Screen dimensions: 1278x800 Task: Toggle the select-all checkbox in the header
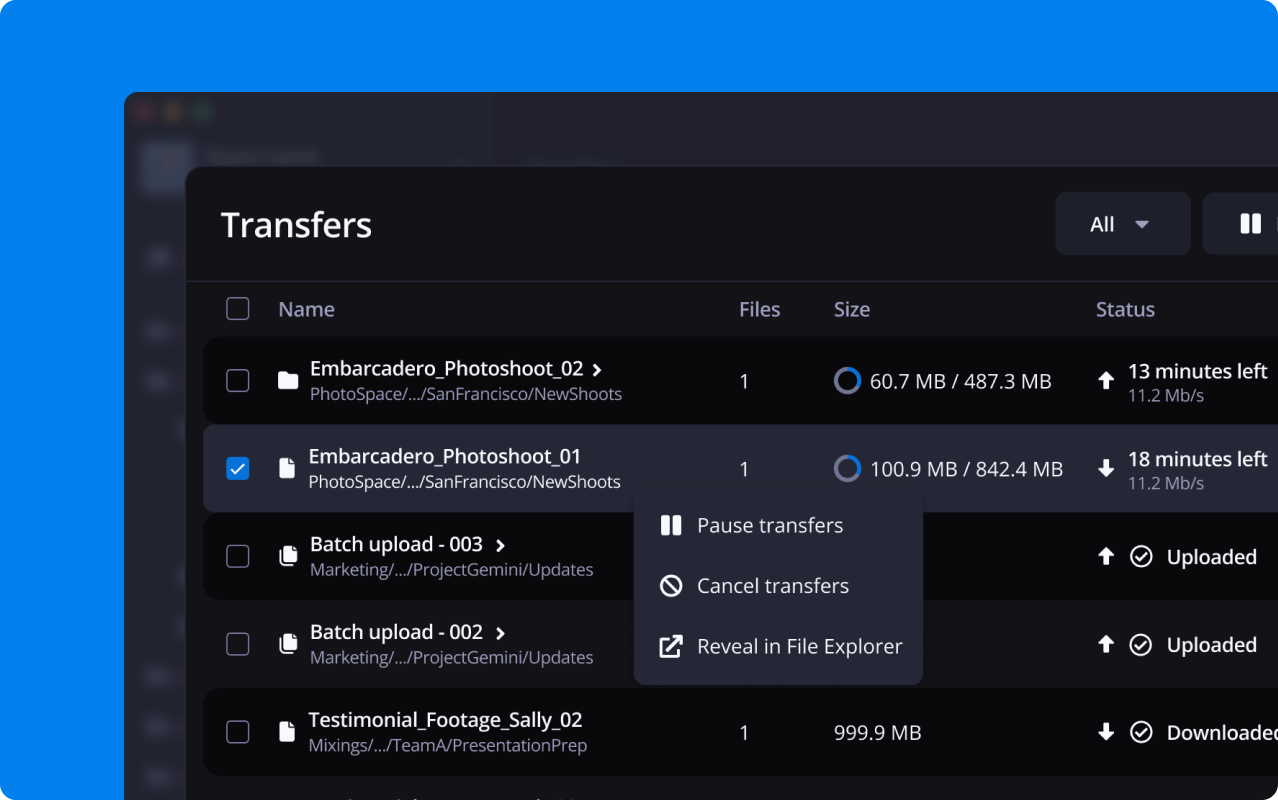[x=237, y=309]
